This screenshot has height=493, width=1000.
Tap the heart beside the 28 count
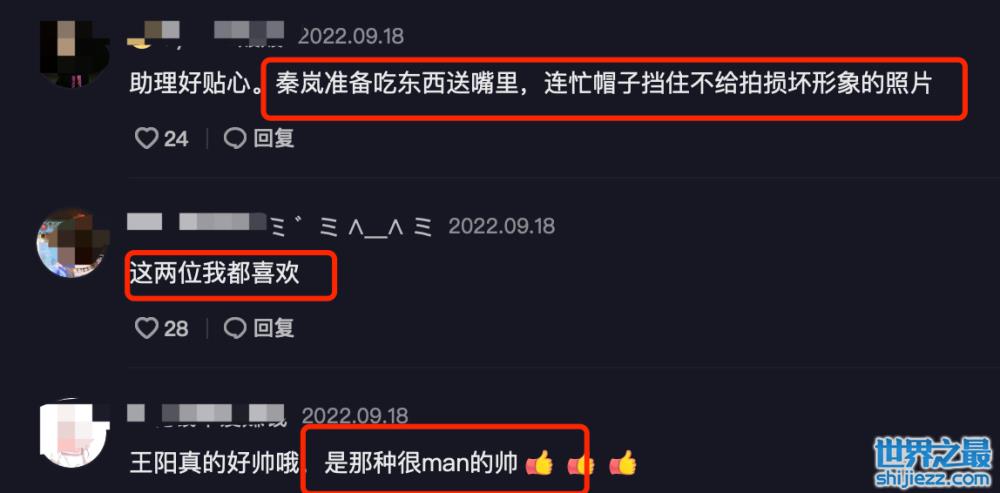pos(146,328)
